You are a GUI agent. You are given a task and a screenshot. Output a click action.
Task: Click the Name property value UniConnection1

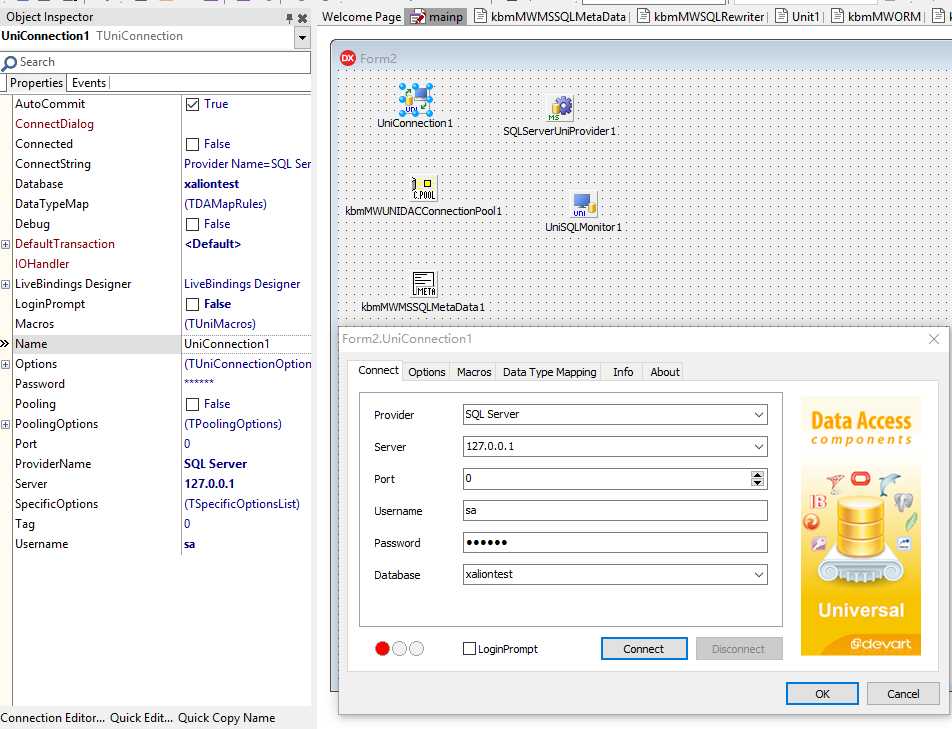pos(227,344)
